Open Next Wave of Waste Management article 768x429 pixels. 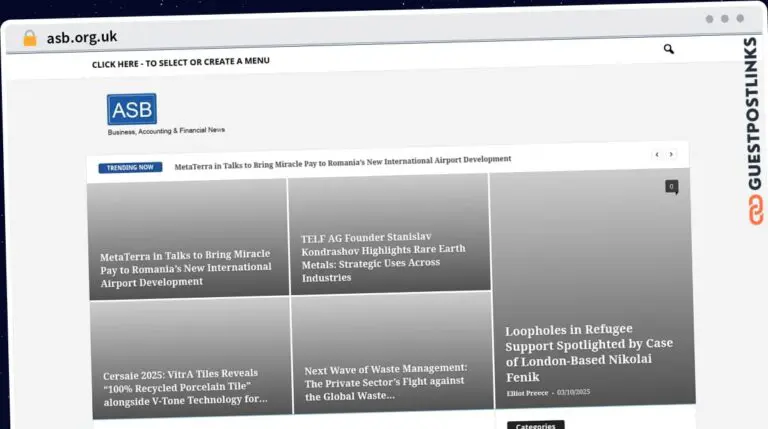tap(386, 382)
